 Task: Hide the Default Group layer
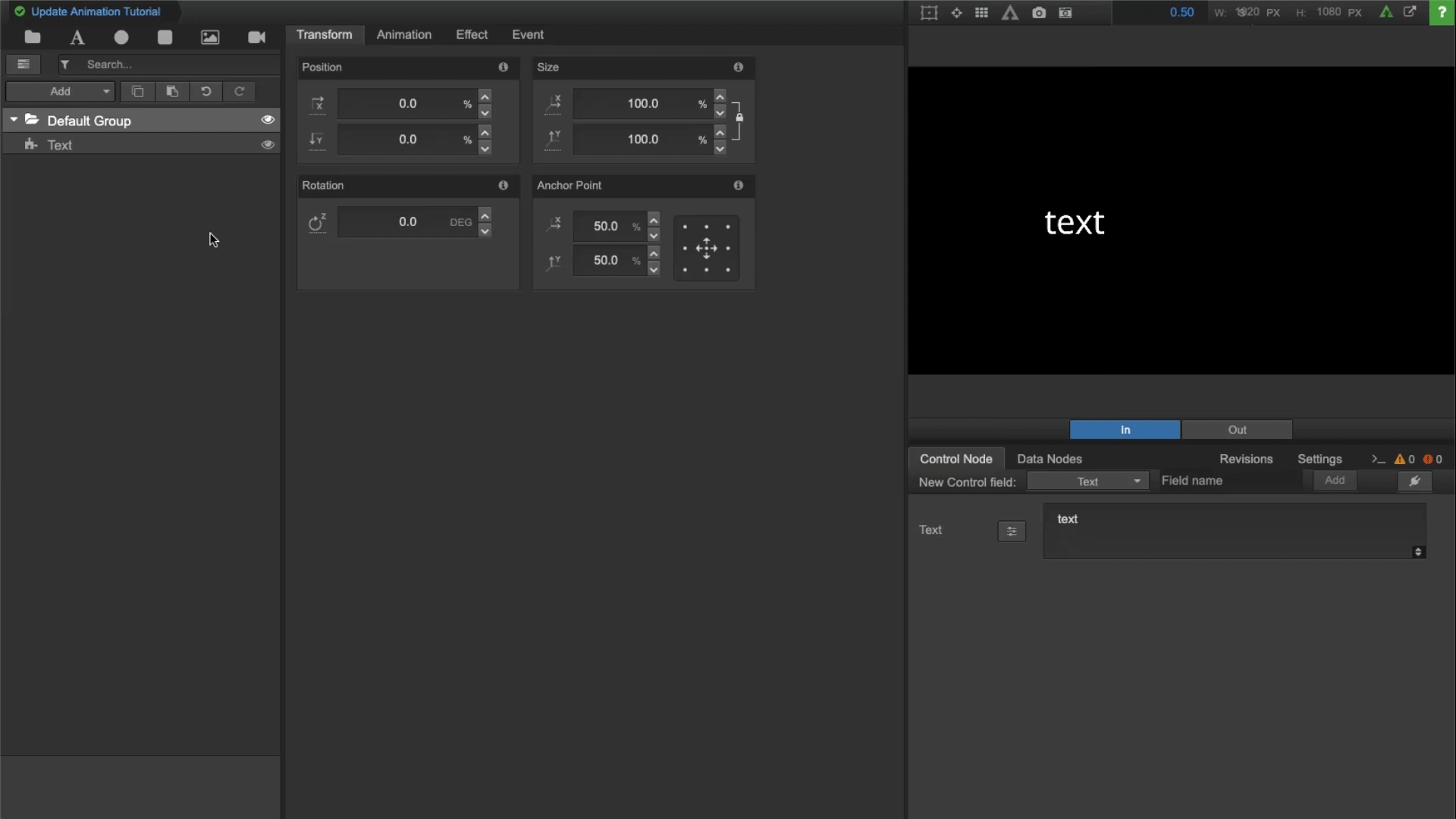[x=268, y=120]
